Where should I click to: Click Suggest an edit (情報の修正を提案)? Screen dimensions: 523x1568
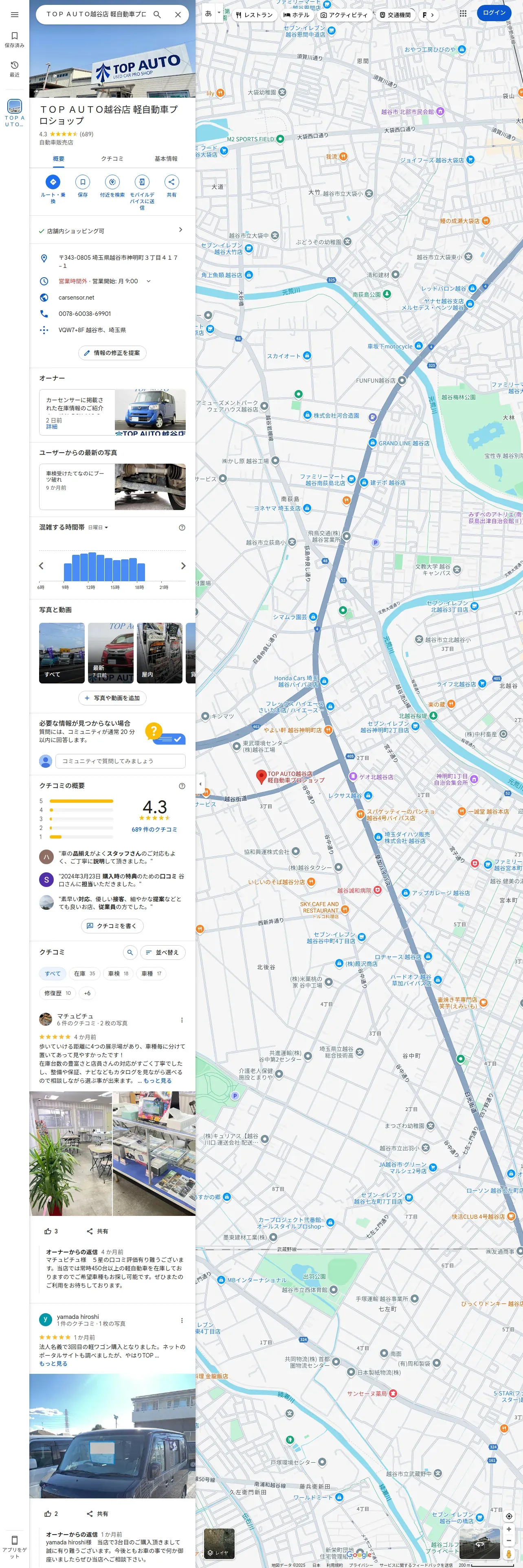[112, 353]
